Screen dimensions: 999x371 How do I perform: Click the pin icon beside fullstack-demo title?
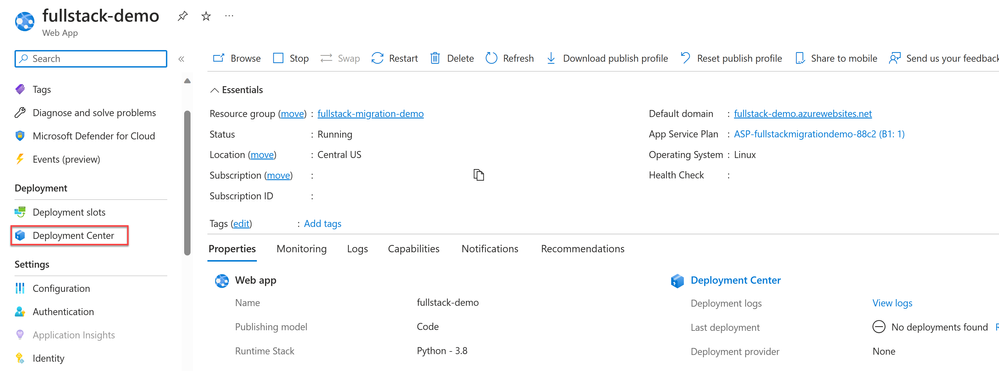click(x=182, y=17)
